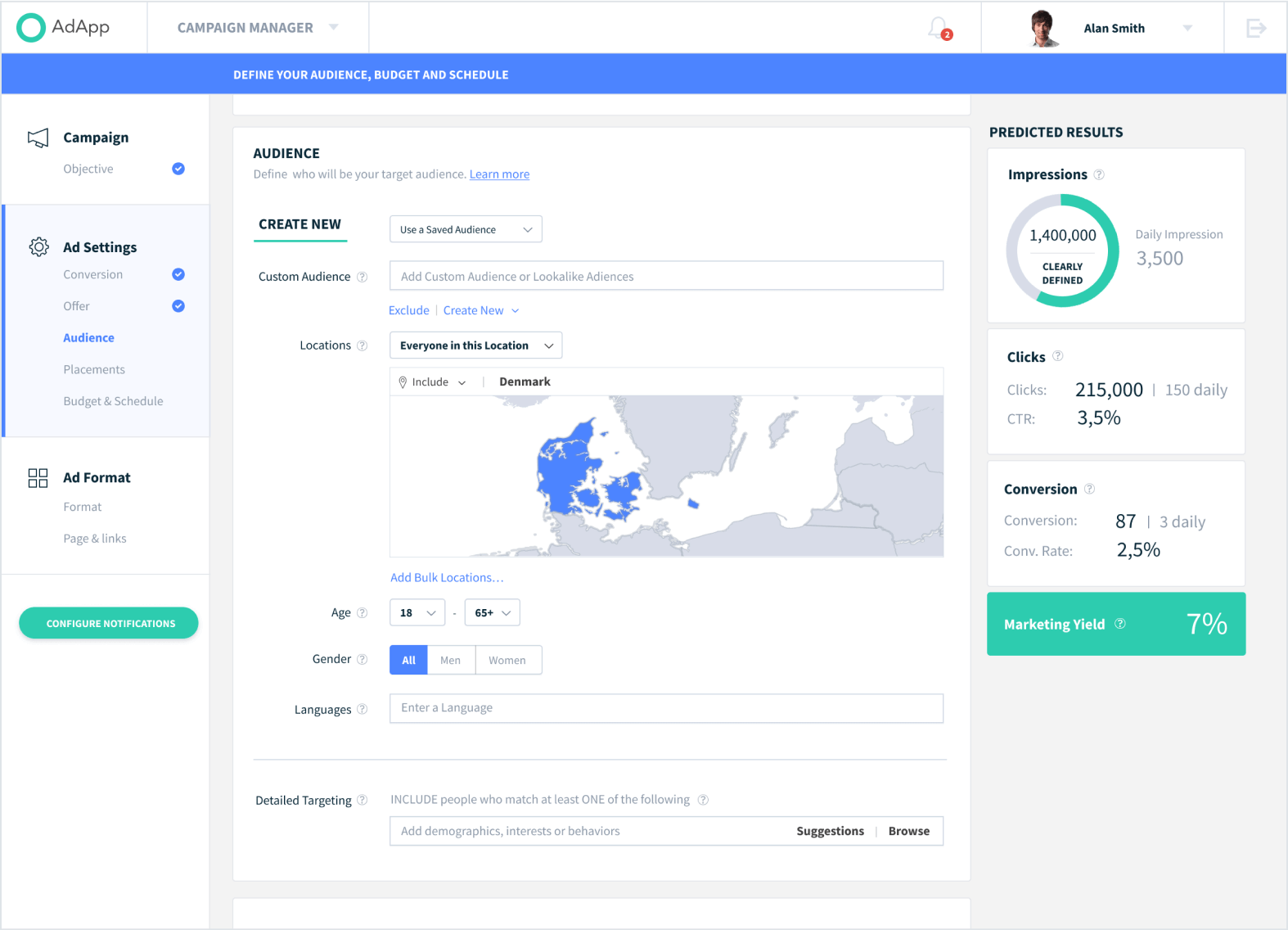The height and width of the screenshot is (930, 1288).
Task: Open the notifications bell icon
Action: 939,28
